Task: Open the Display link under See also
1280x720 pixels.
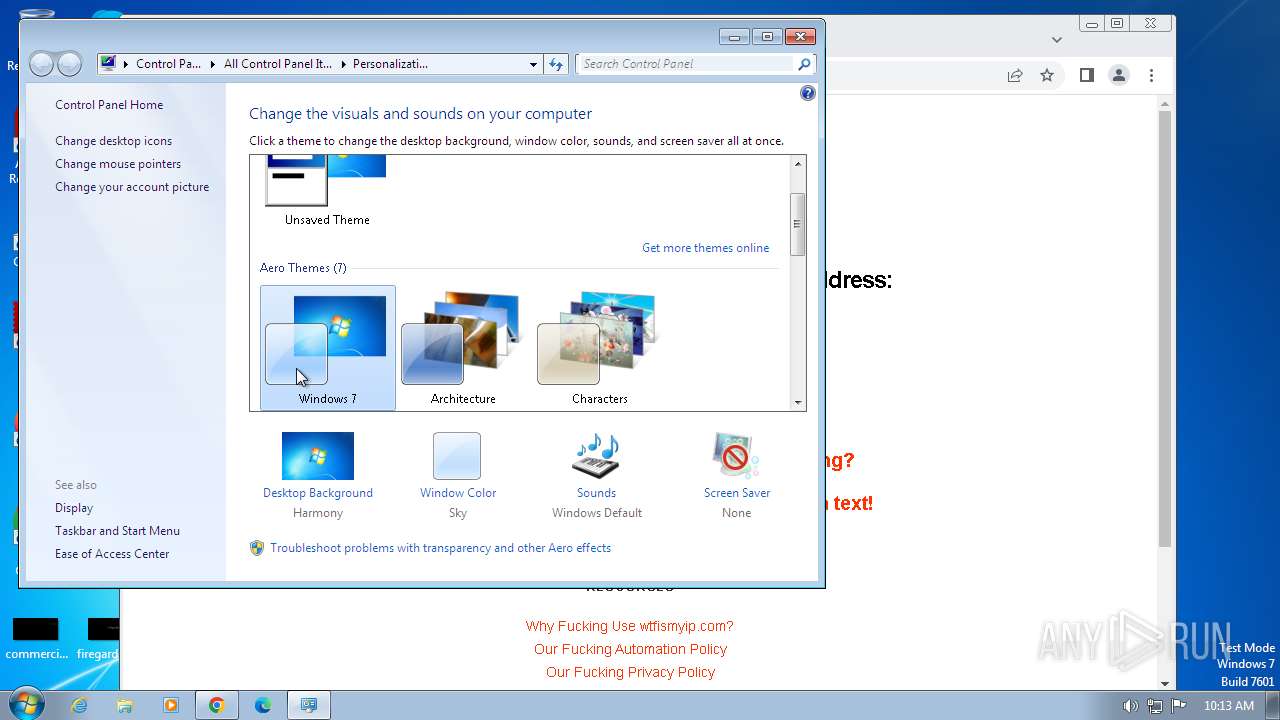Action: coord(74,508)
